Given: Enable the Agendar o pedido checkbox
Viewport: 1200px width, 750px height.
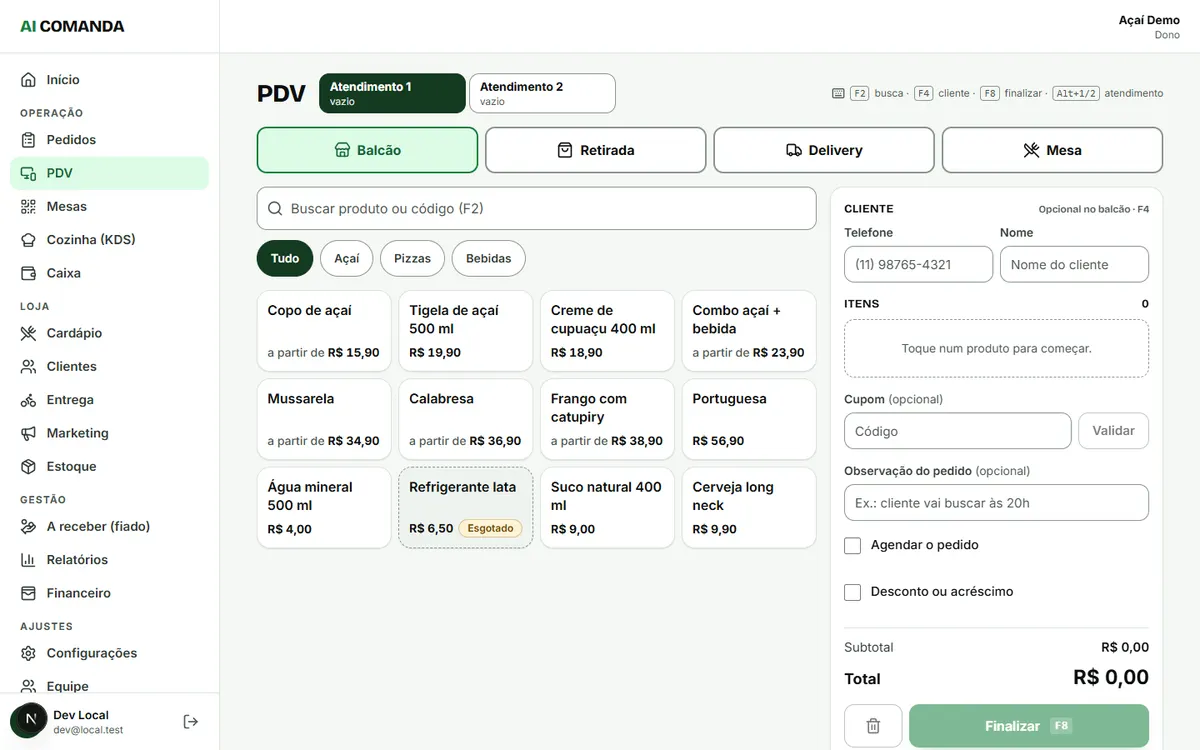Looking at the screenshot, I should pyautogui.click(x=853, y=546).
